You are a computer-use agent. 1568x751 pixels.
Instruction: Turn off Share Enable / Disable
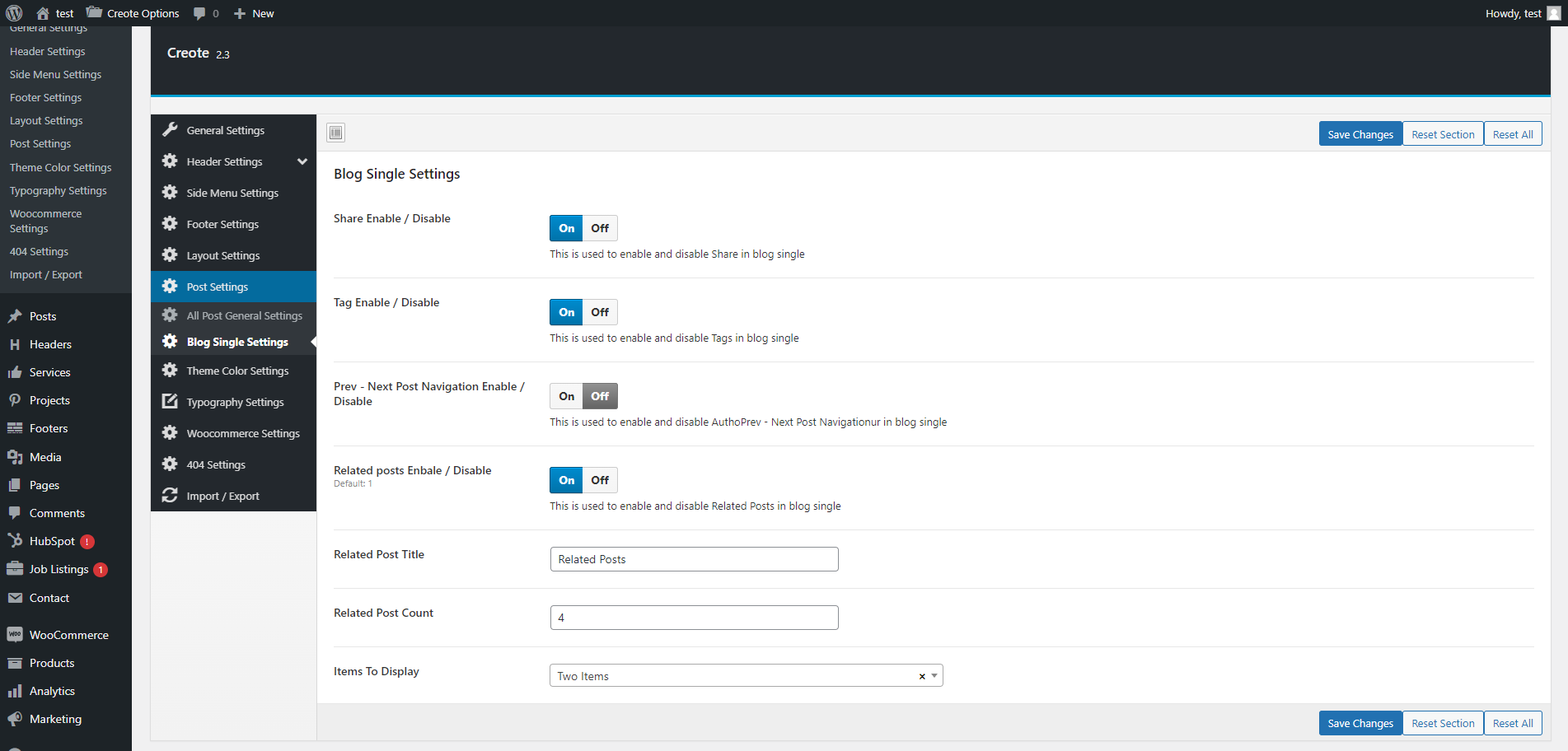pyautogui.click(x=600, y=228)
